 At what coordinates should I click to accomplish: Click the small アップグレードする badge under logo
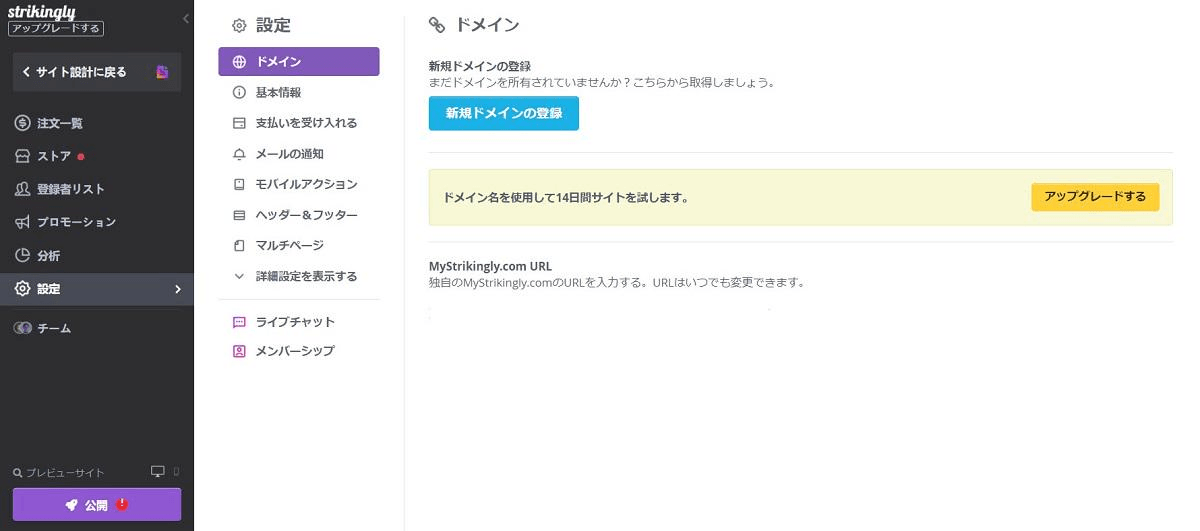pyautogui.click(x=55, y=28)
